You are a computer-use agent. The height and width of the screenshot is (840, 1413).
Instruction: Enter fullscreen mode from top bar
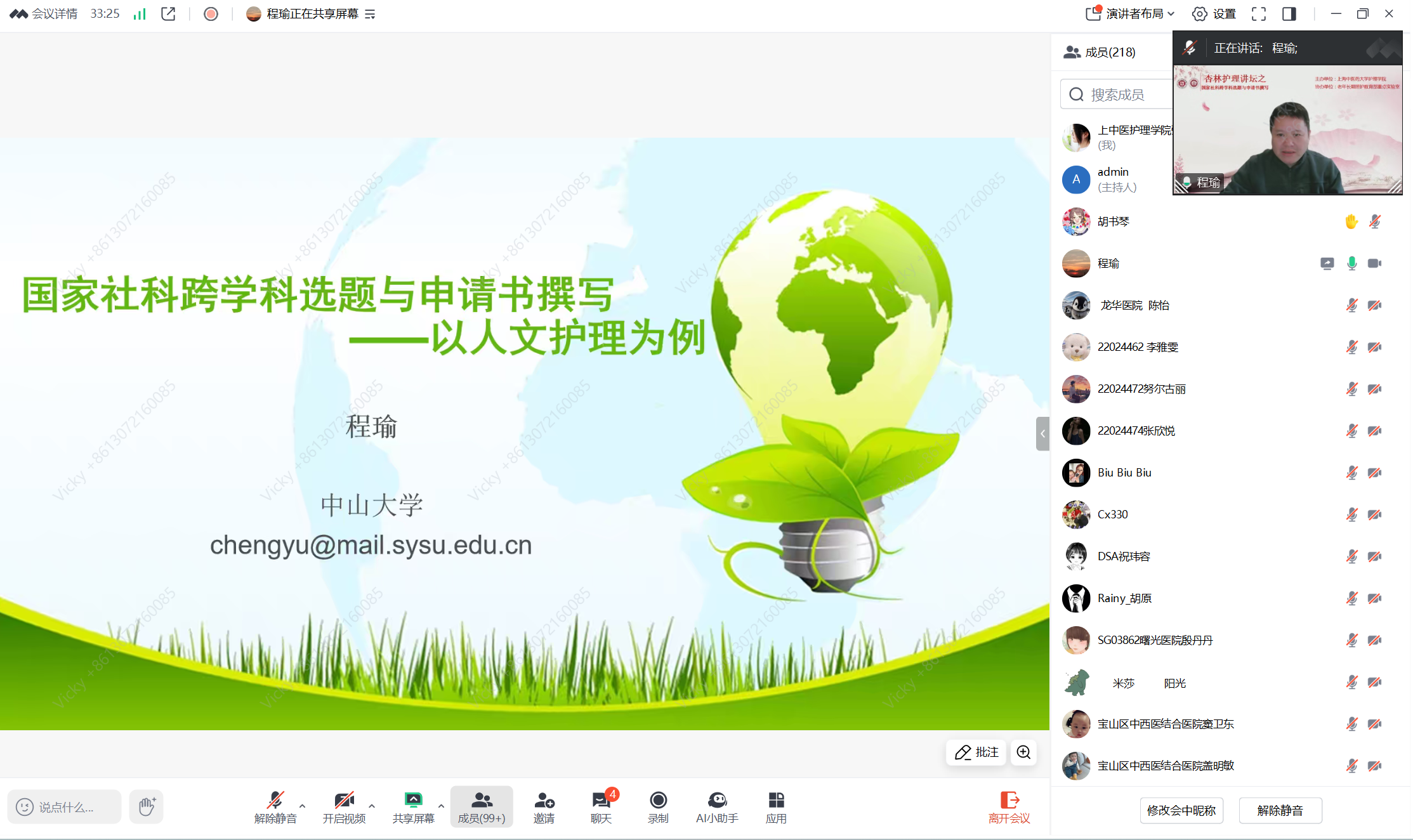pos(1259,14)
